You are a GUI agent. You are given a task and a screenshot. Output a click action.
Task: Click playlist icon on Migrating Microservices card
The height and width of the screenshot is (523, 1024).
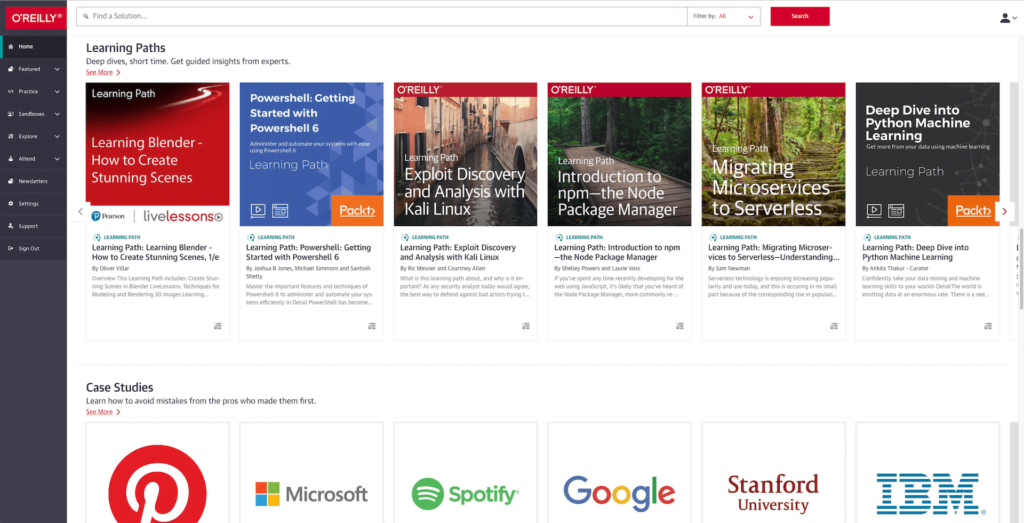click(x=833, y=326)
